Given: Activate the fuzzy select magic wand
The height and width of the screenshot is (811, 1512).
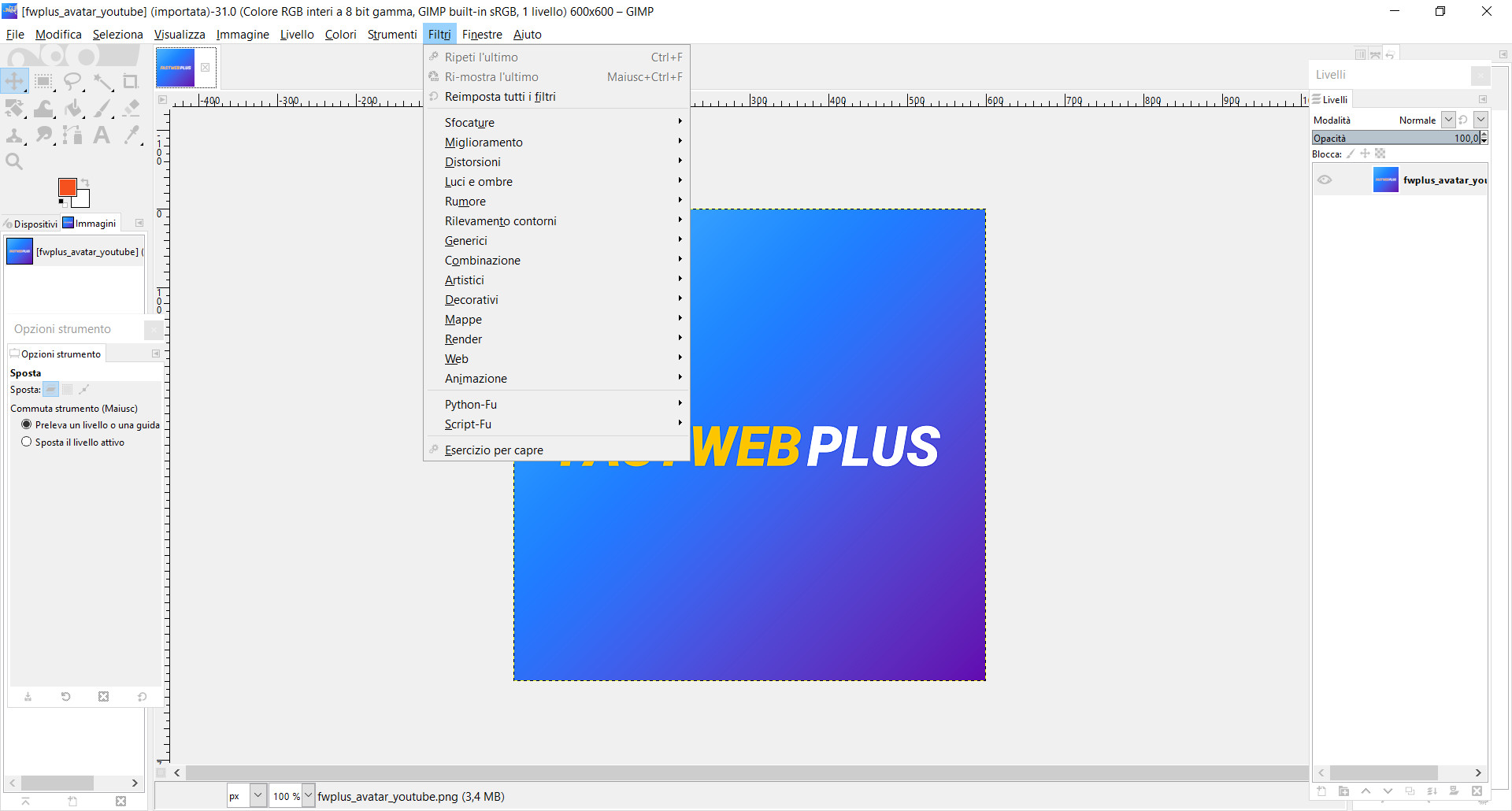Looking at the screenshot, I should [x=102, y=81].
